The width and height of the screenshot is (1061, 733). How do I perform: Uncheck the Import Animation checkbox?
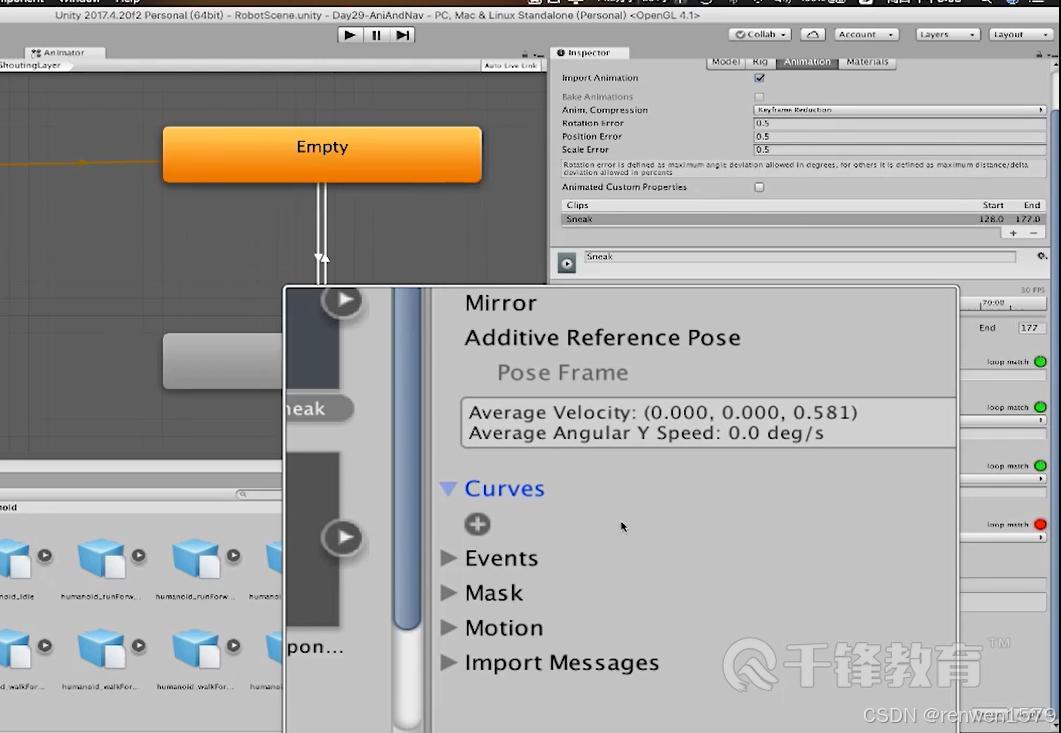coord(759,78)
